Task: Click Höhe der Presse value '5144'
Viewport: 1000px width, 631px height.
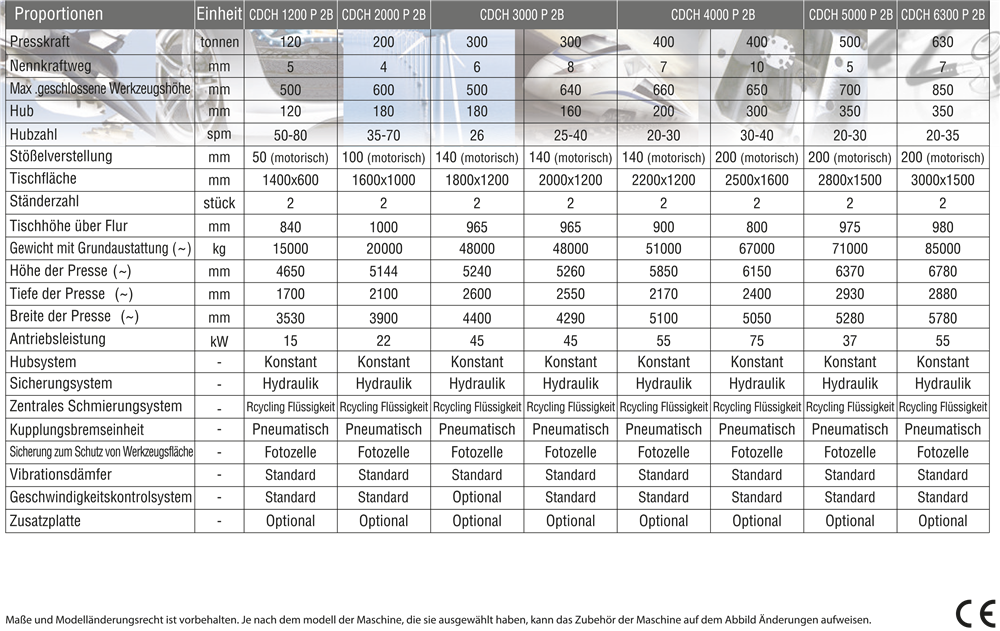Action: point(383,272)
